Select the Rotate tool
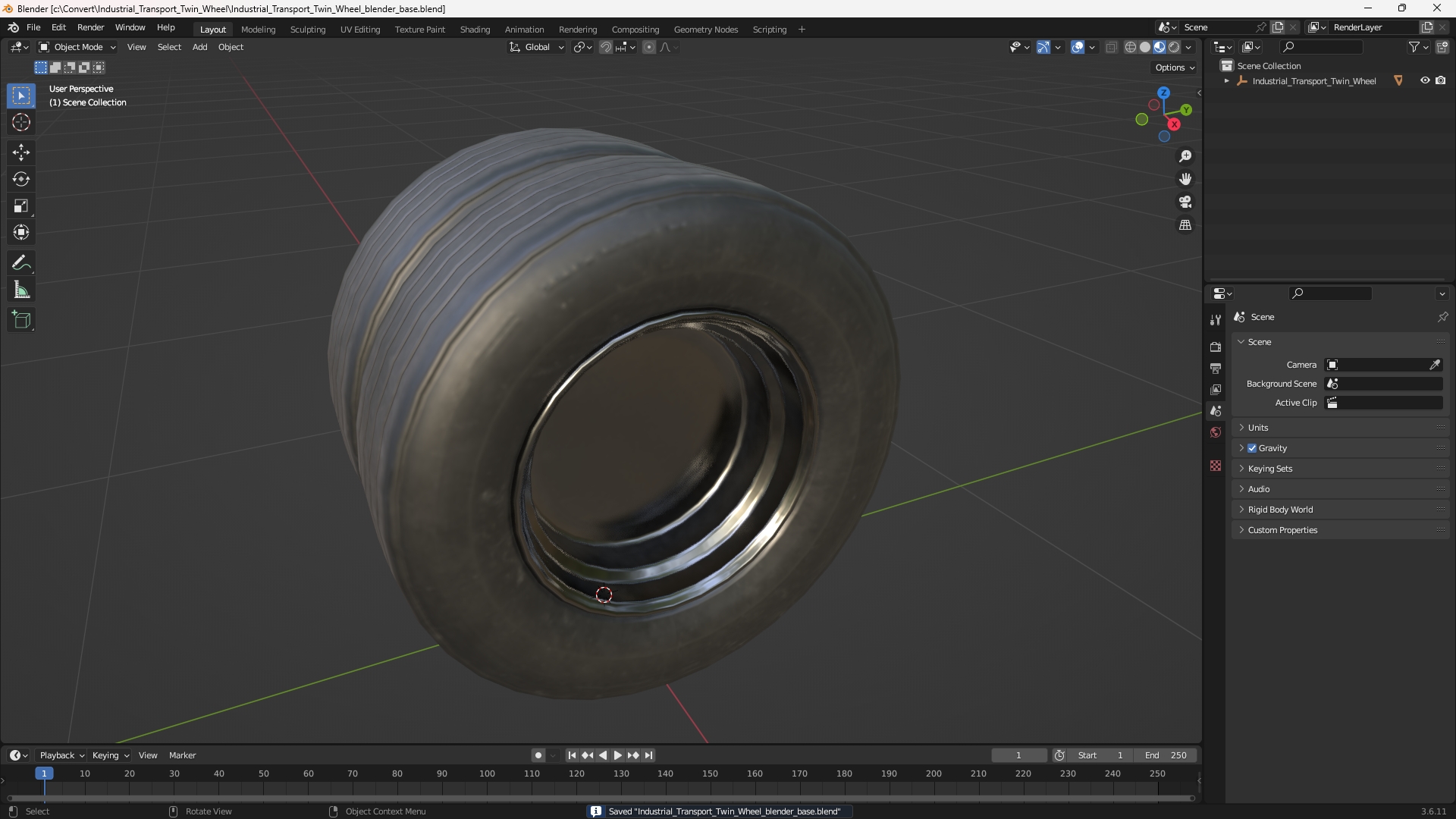The width and height of the screenshot is (1456, 819). point(21,179)
